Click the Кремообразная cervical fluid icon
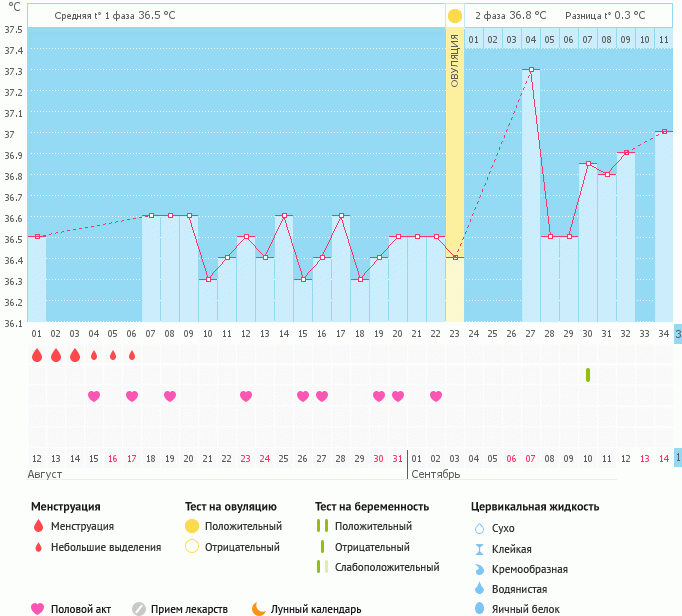Screen dimensions: 682x616 pyautogui.click(x=479, y=568)
